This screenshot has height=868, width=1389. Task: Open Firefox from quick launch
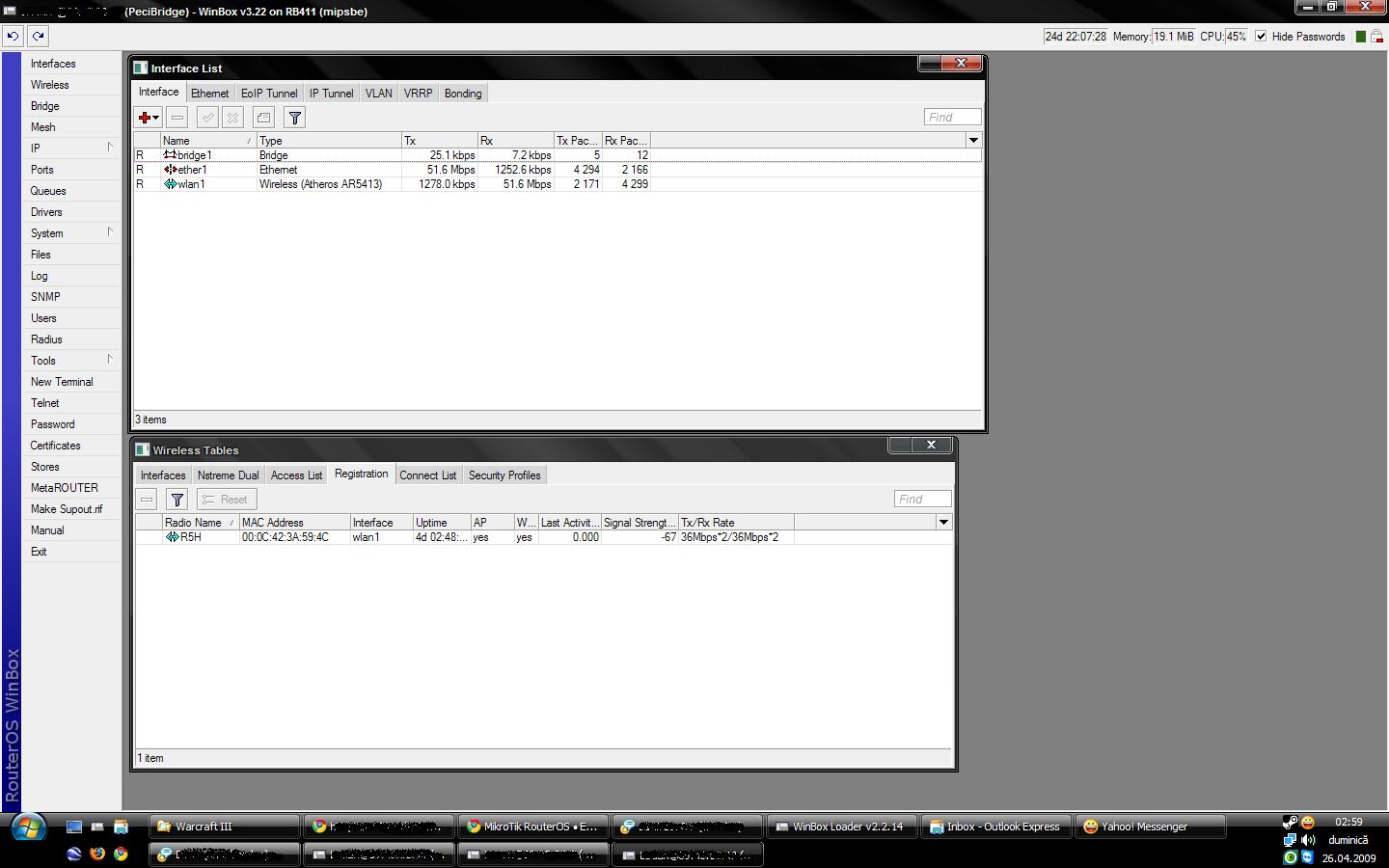[x=96, y=854]
